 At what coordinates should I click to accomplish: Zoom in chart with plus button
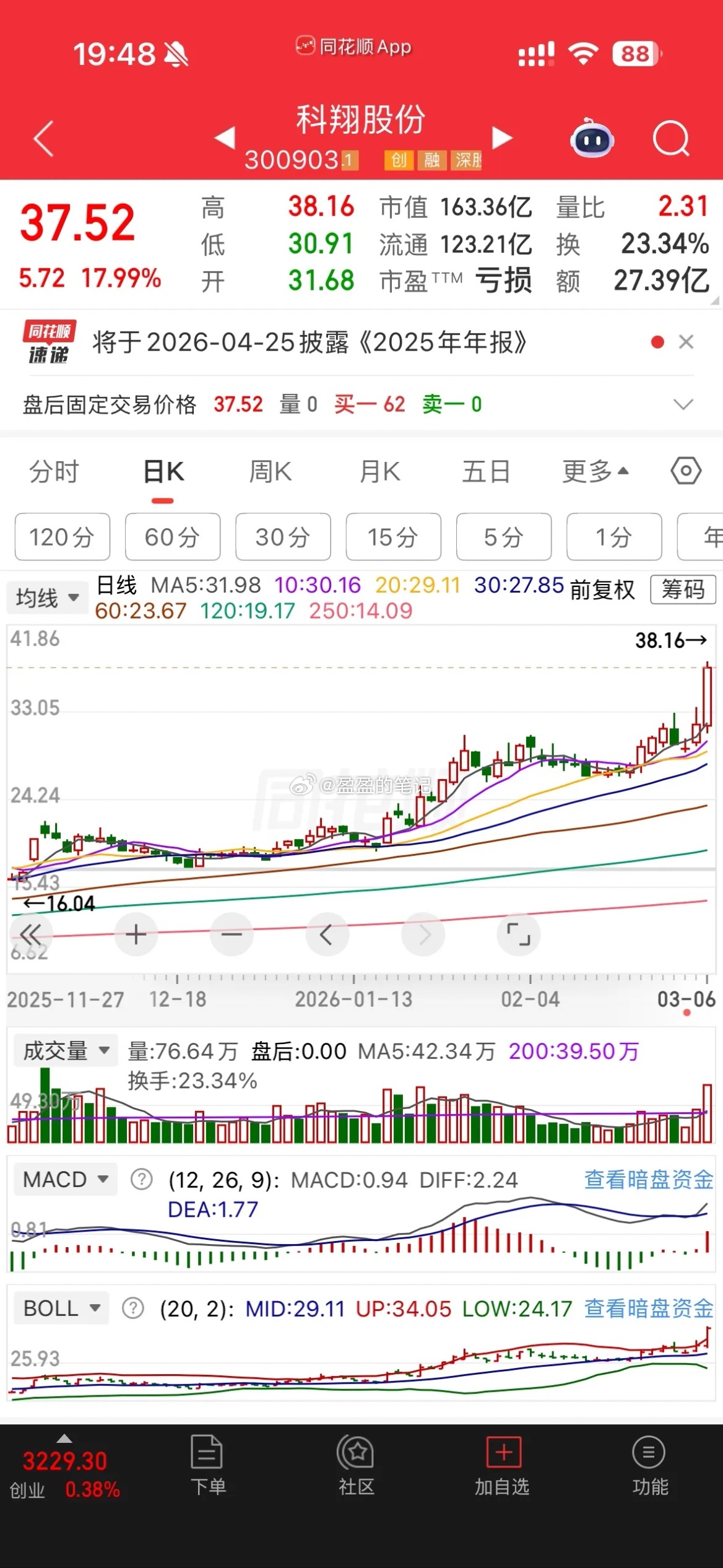point(136,934)
